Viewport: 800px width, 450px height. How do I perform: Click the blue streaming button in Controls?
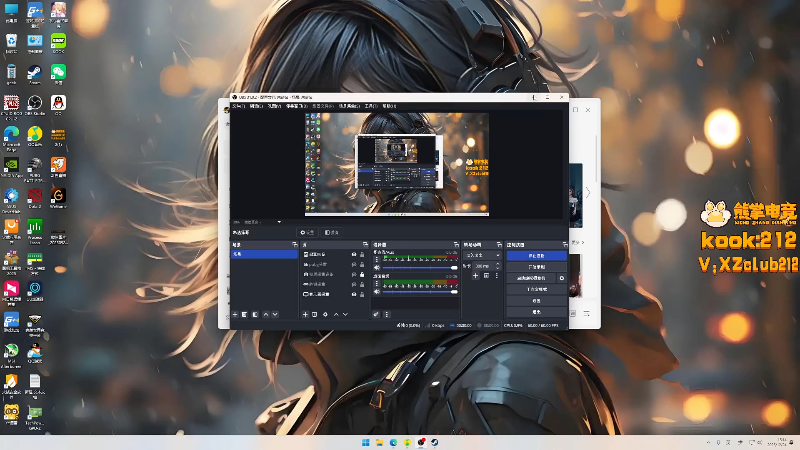[x=536, y=256]
